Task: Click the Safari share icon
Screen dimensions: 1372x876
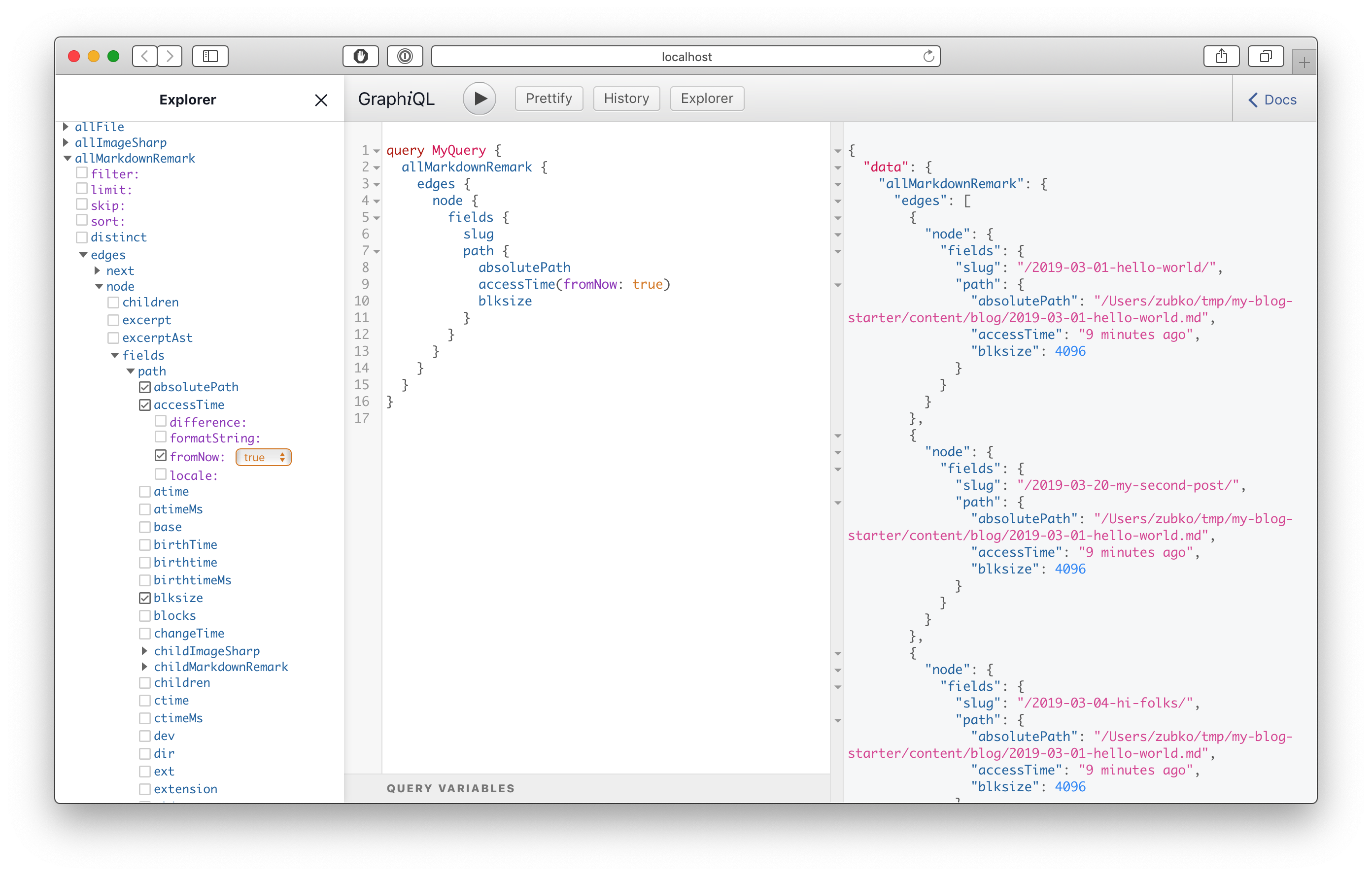Action: click(1221, 56)
